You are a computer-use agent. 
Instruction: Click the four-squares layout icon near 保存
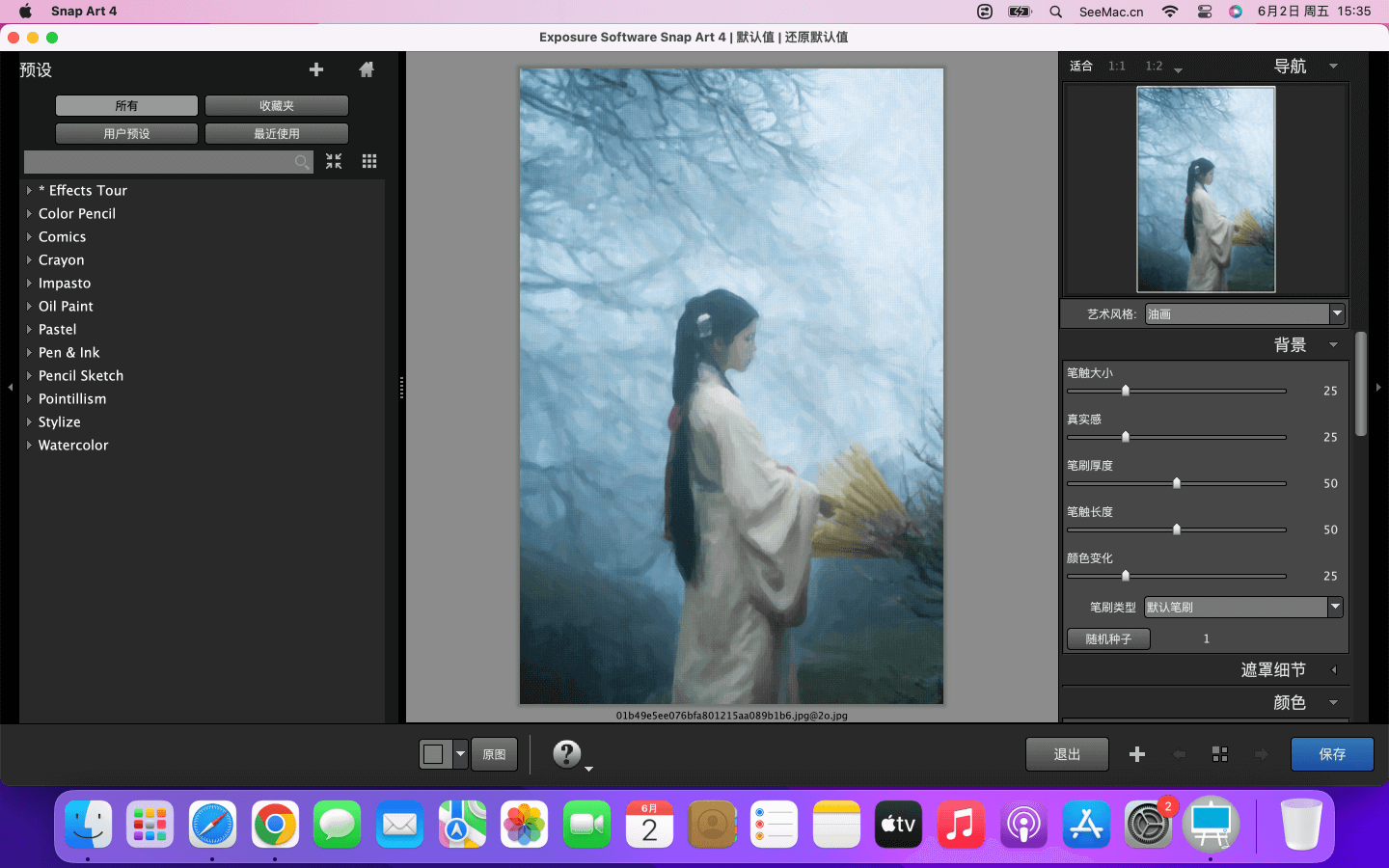1220,754
